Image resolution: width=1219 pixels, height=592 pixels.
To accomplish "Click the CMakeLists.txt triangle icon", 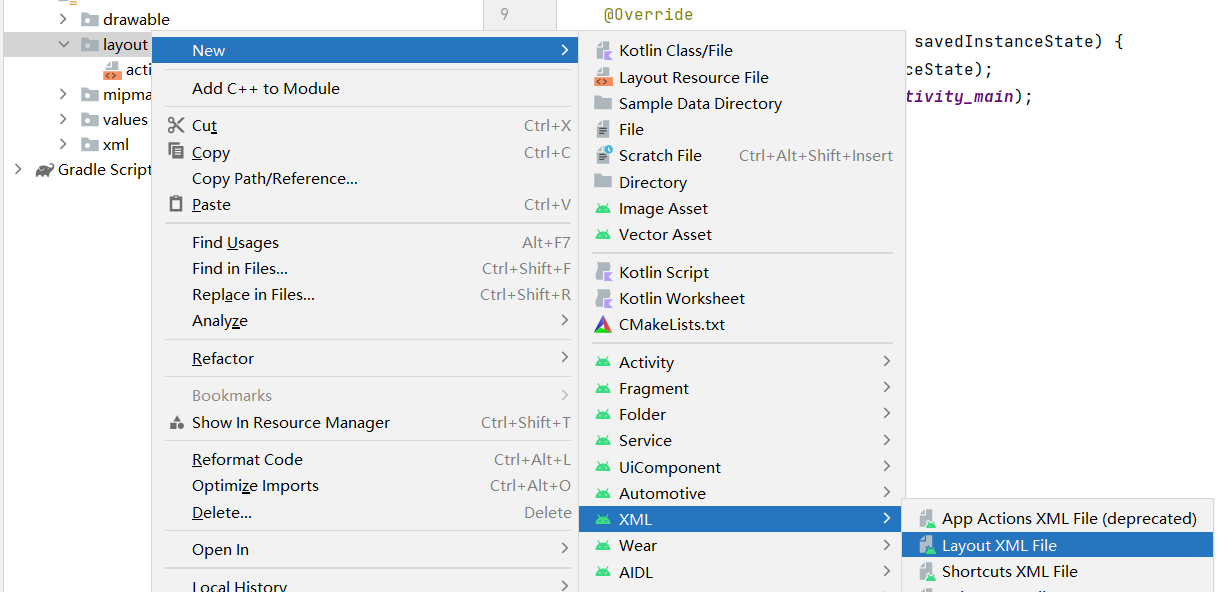I will tap(603, 324).
